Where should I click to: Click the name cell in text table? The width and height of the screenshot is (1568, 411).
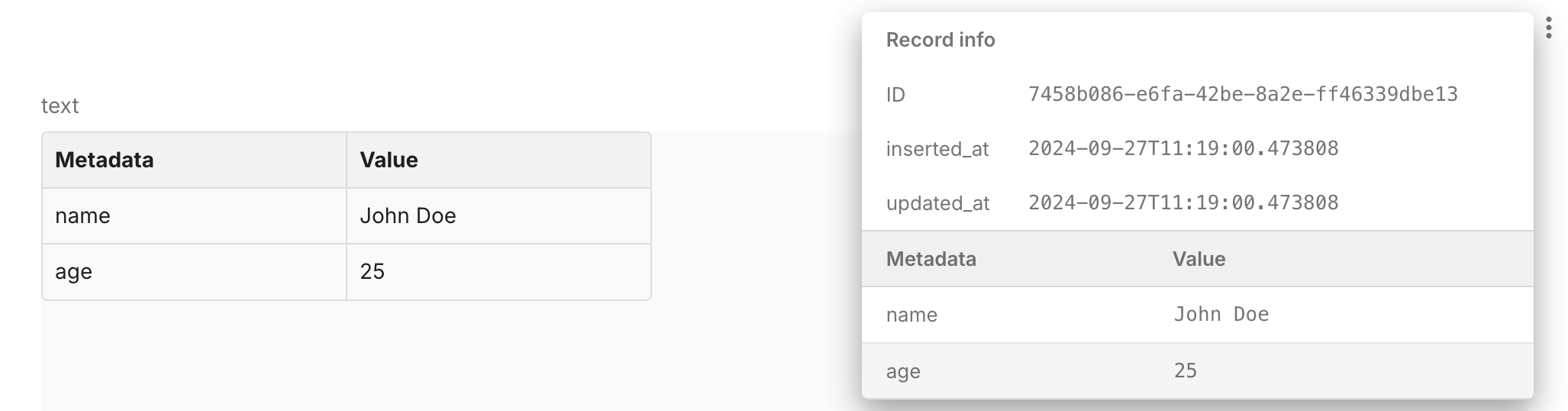point(195,216)
